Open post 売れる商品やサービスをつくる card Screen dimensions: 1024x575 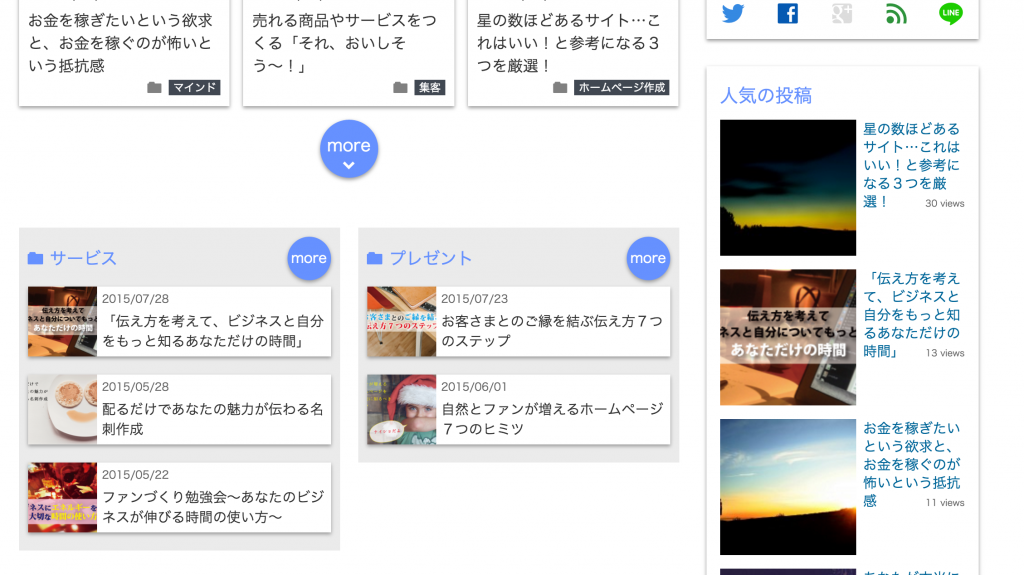[x=344, y=43]
